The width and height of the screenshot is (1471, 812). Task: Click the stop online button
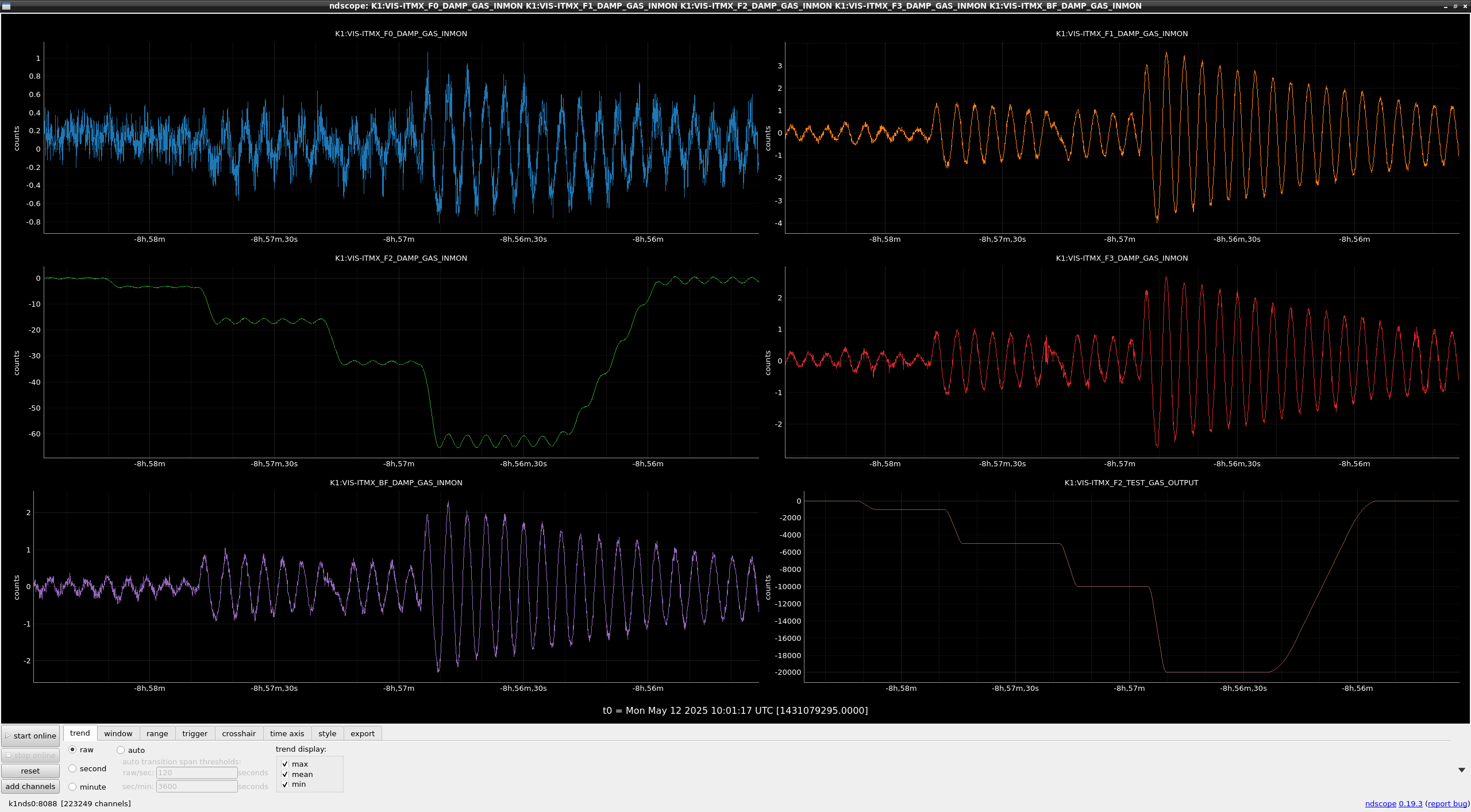30,755
